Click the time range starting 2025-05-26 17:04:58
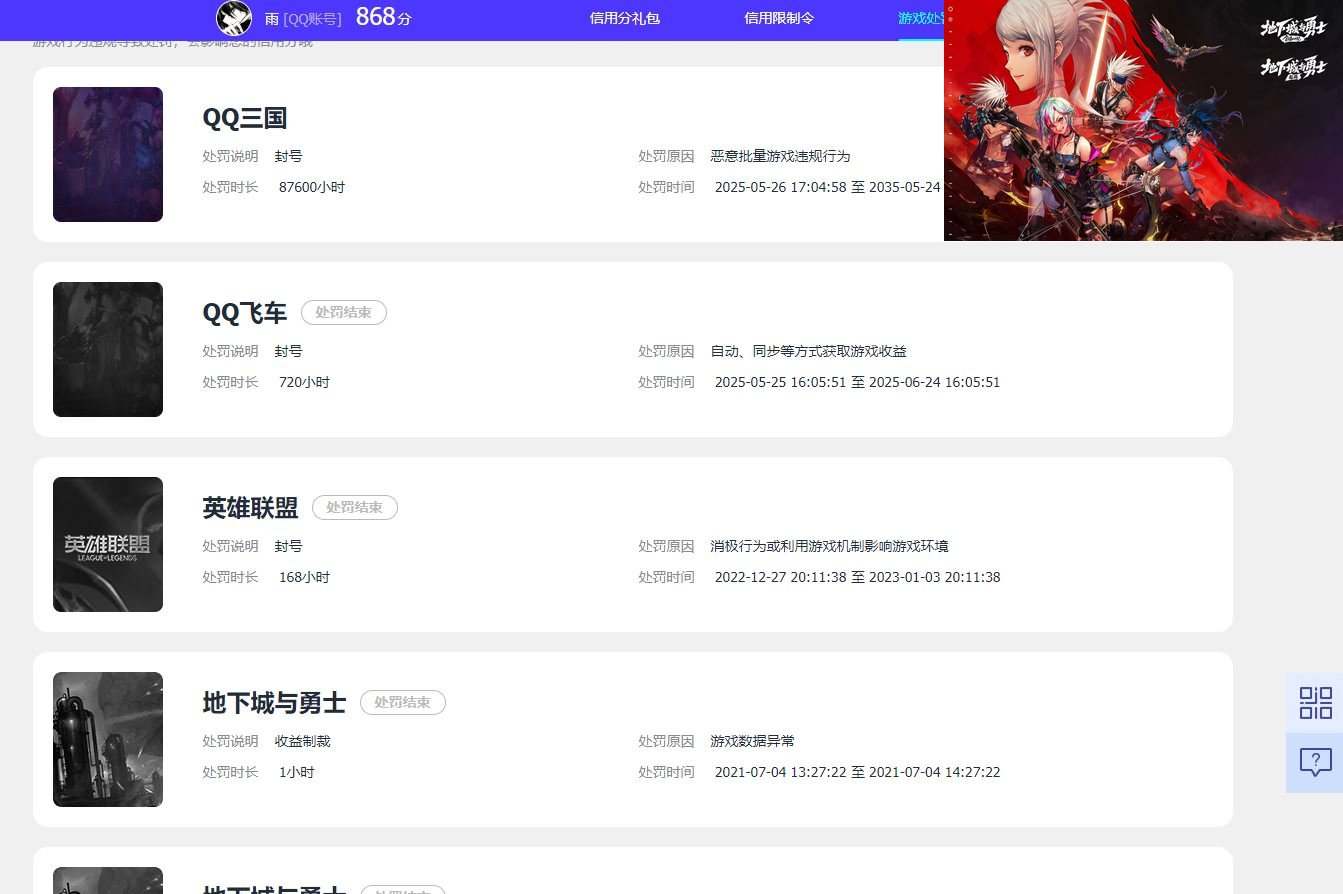This screenshot has height=894, width=1343. pos(828,187)
